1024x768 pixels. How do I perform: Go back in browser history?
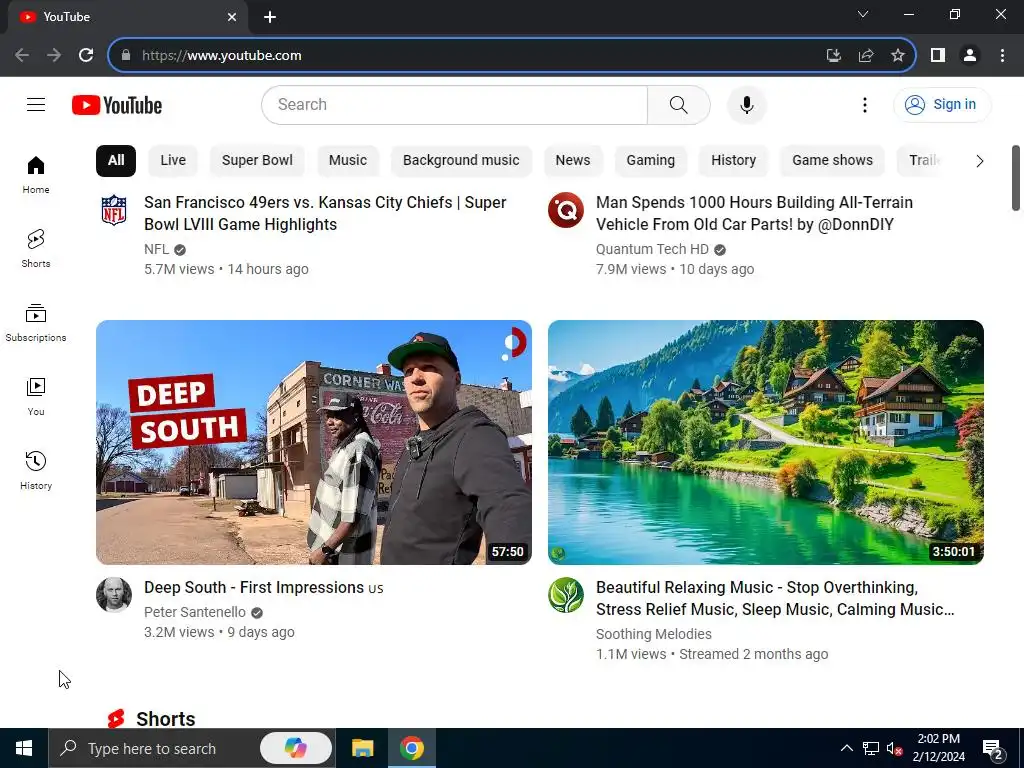[22, 55]
